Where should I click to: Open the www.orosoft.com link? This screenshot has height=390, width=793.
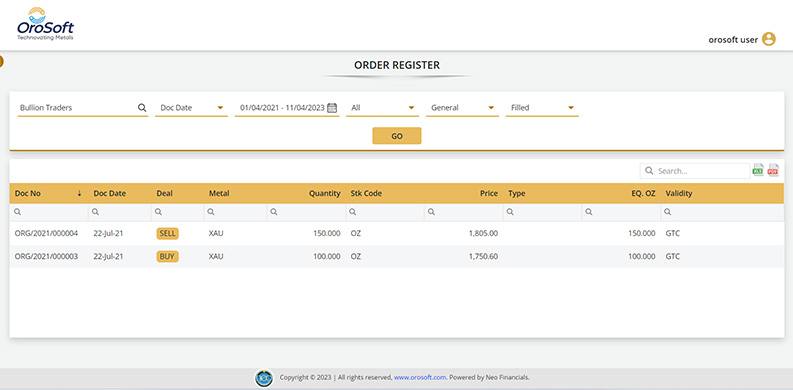point(420,377)
